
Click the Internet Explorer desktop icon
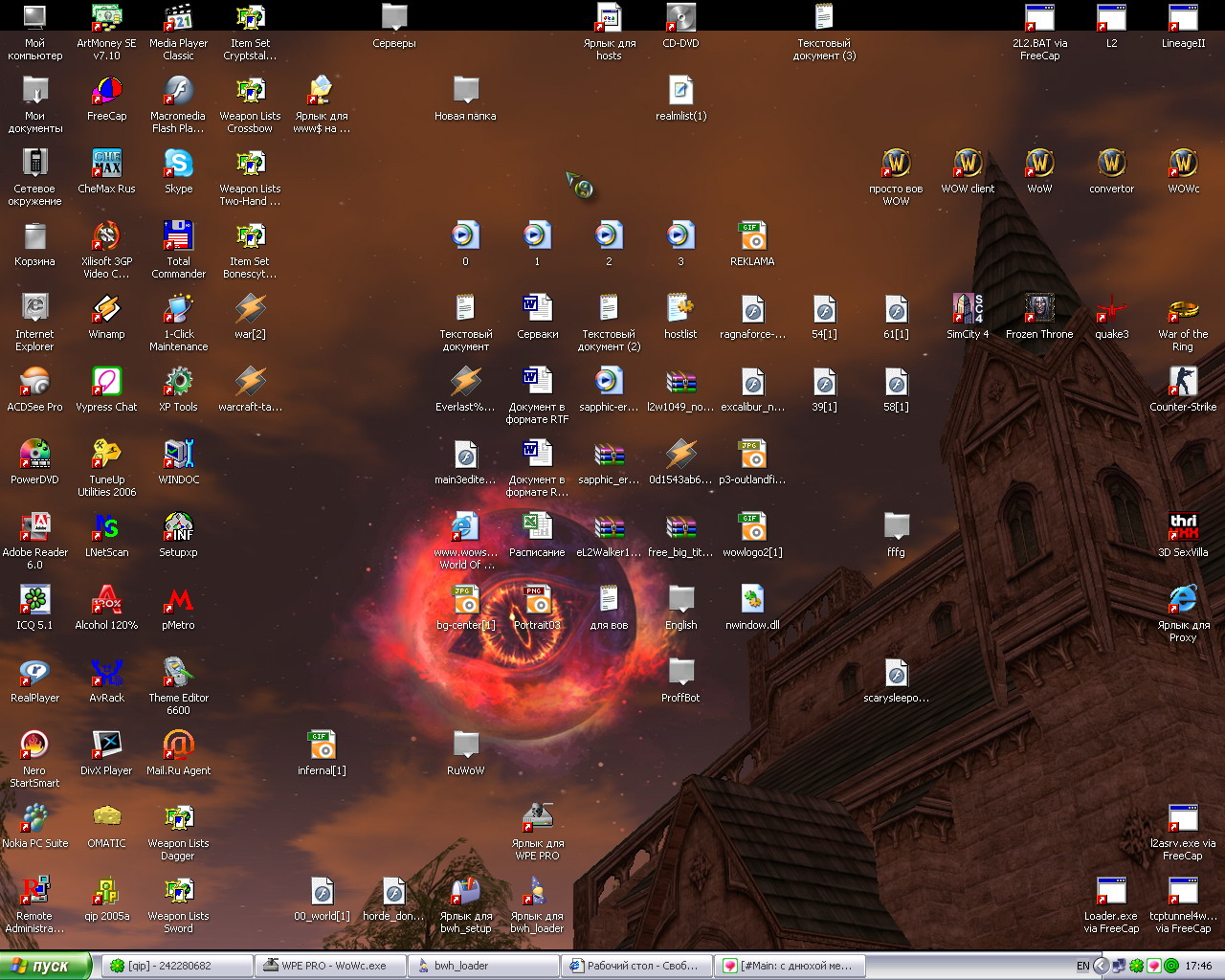[x=34, y=323]
